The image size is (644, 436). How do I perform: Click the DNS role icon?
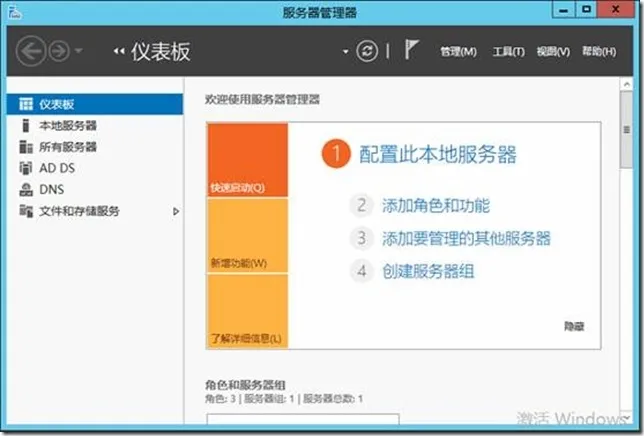(x=26, y=190)
